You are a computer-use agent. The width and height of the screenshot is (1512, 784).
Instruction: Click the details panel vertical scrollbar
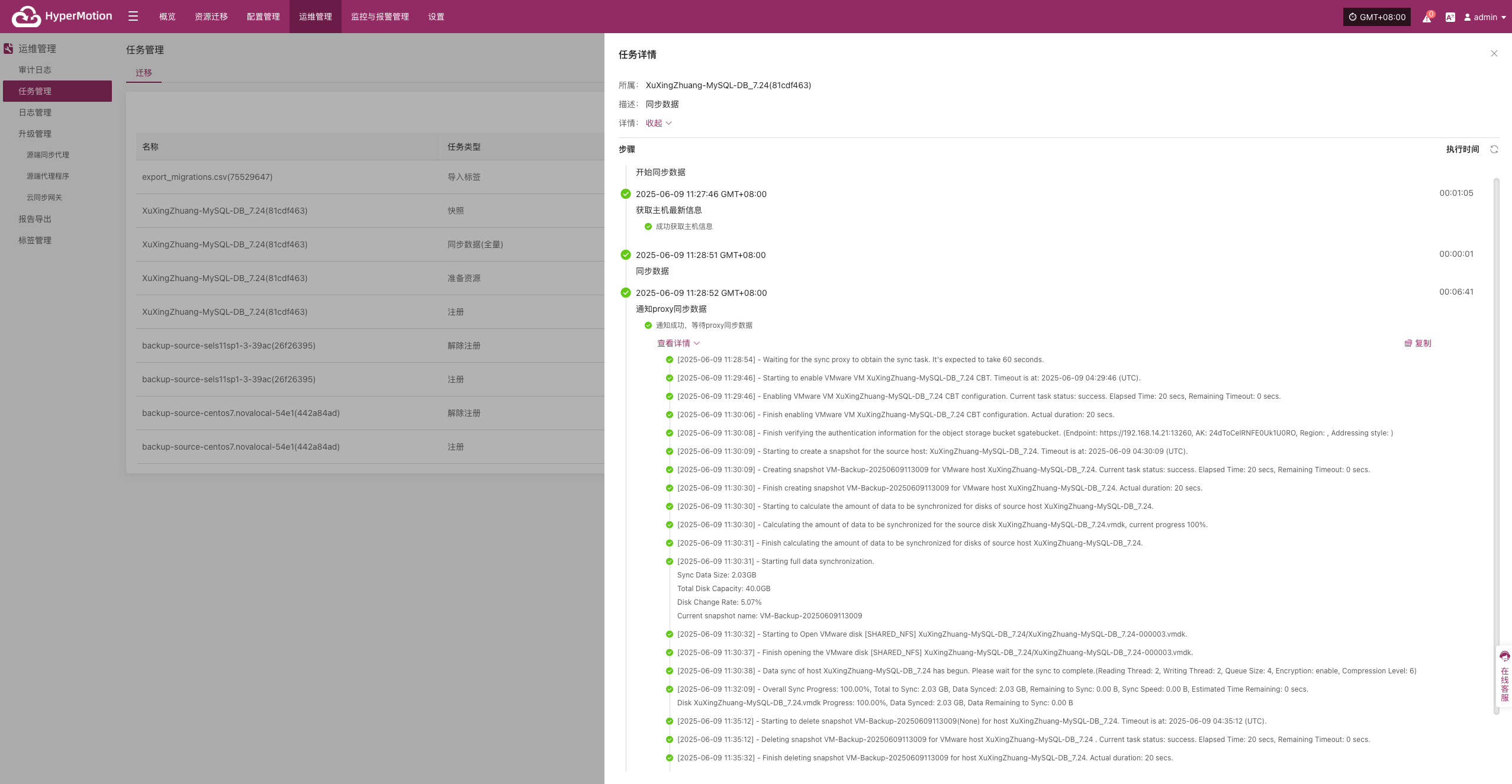click(1497, 446)
